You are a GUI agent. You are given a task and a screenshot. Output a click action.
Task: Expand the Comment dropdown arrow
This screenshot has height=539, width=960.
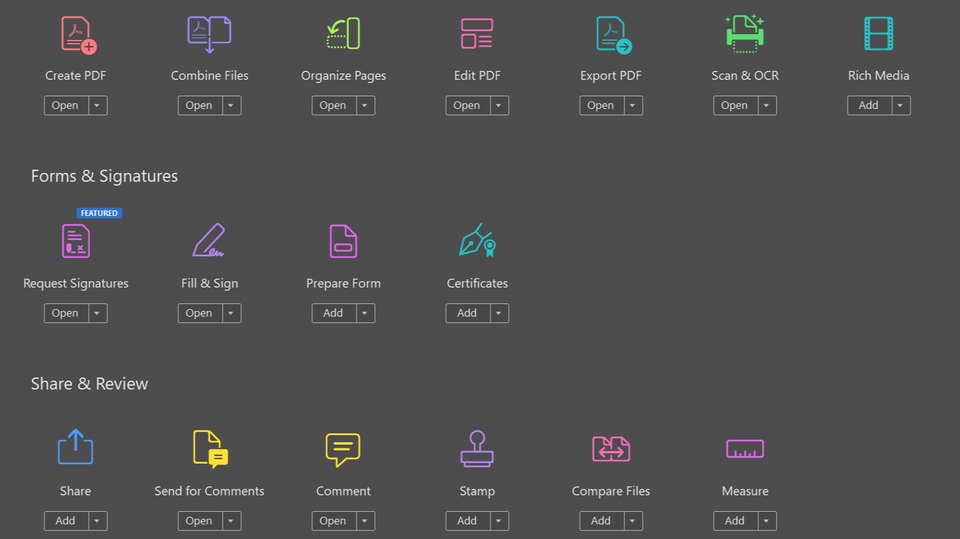[x=365, y=521]
